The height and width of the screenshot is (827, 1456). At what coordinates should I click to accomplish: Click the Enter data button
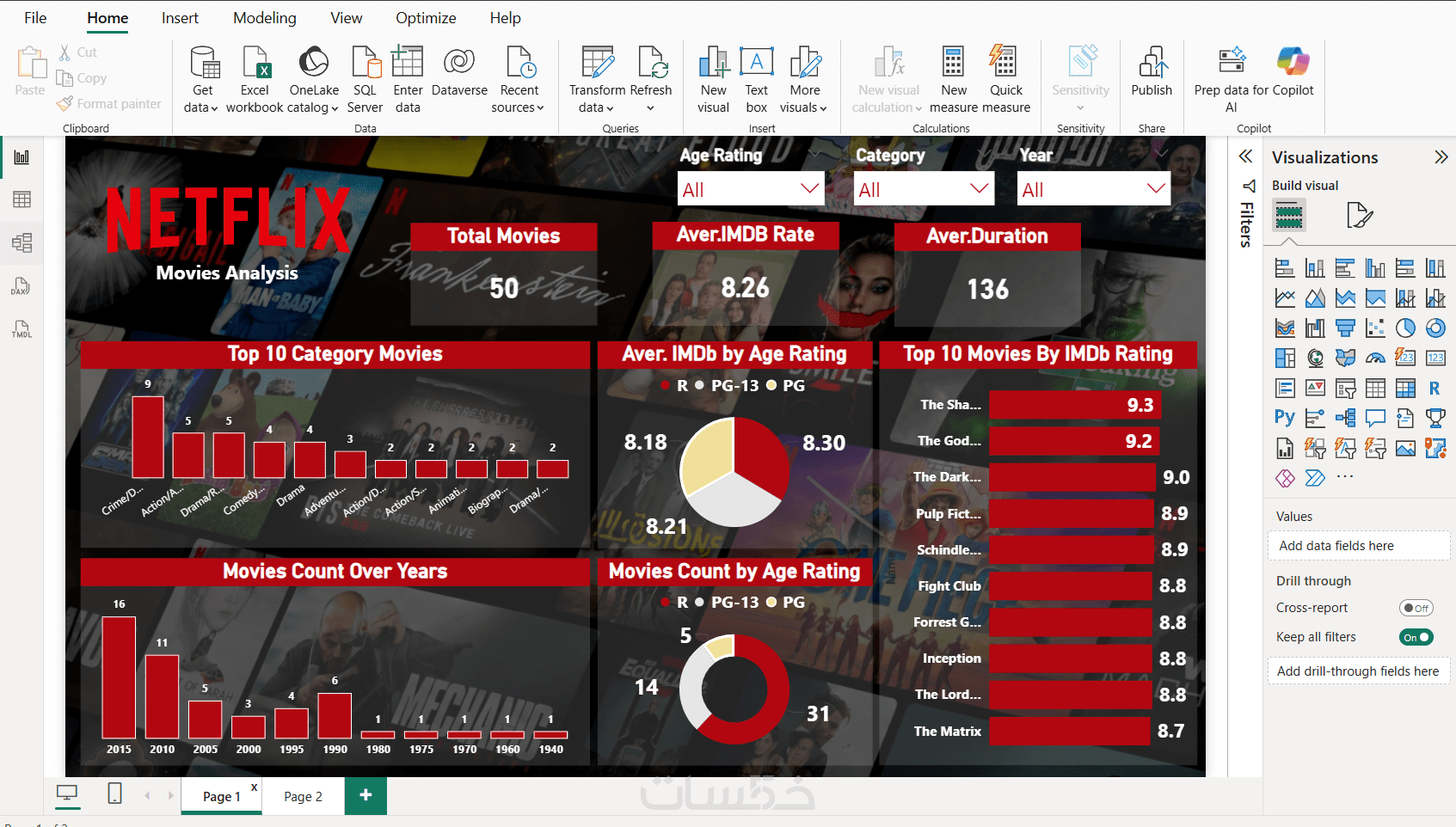coord(408,79)
